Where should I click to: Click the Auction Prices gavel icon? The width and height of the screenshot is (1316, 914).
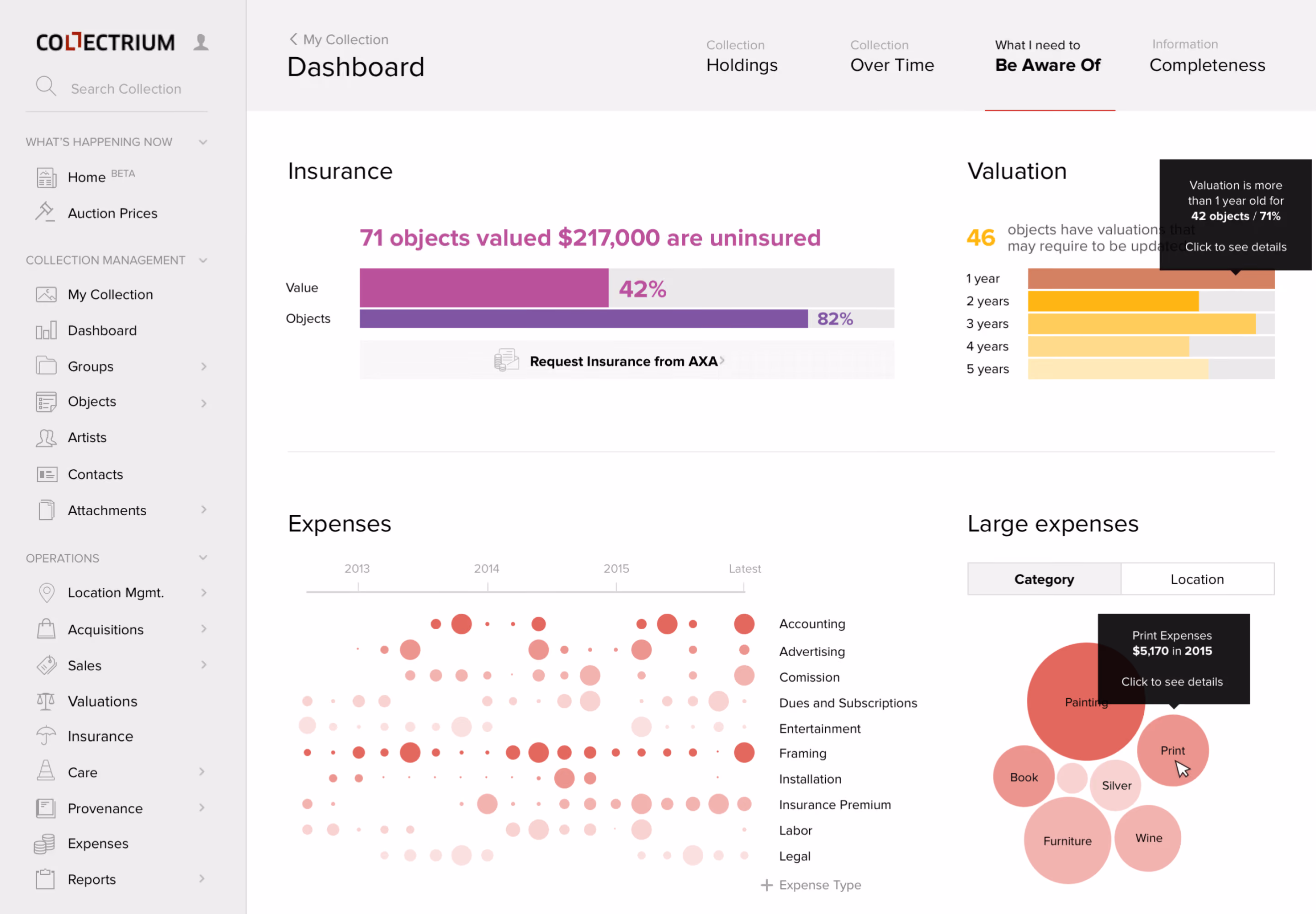tap(45, 212)
